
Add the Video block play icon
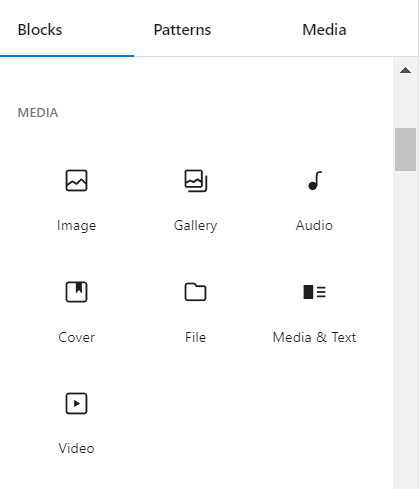(x=76, y=403)
